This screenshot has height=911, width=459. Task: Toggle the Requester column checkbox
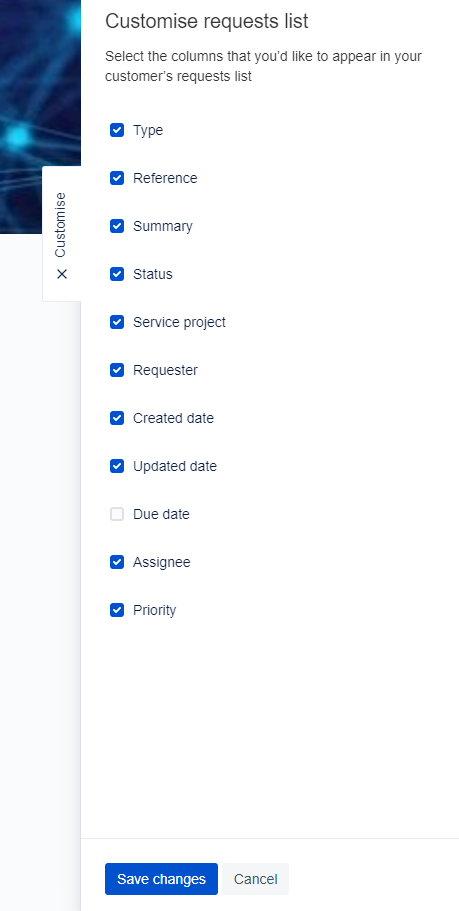pyautogui.click(x=117, y=370)
